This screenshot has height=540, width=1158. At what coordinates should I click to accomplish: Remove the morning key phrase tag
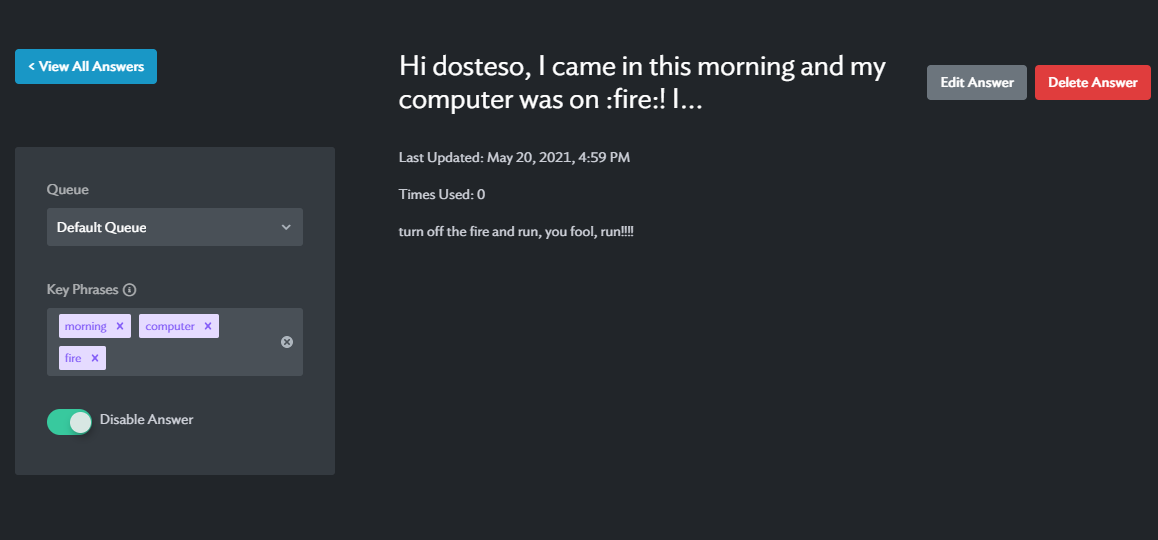(x=120, y=326)
